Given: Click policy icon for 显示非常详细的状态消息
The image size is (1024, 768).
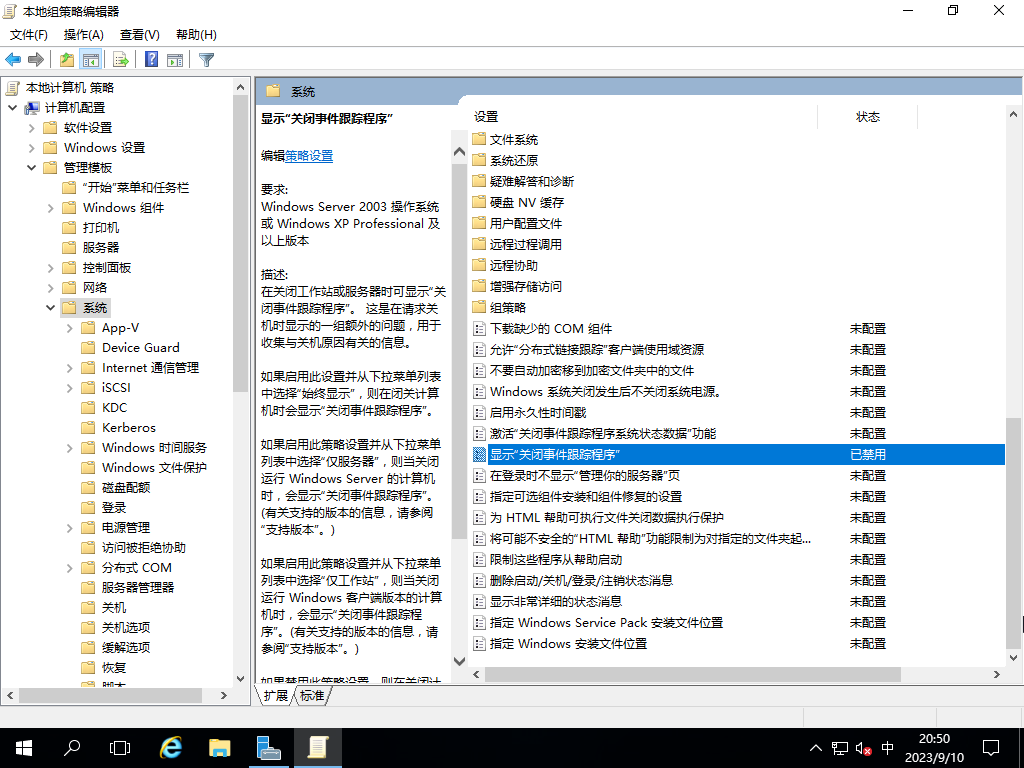Looking at the screenshot, I should [479, 601].
